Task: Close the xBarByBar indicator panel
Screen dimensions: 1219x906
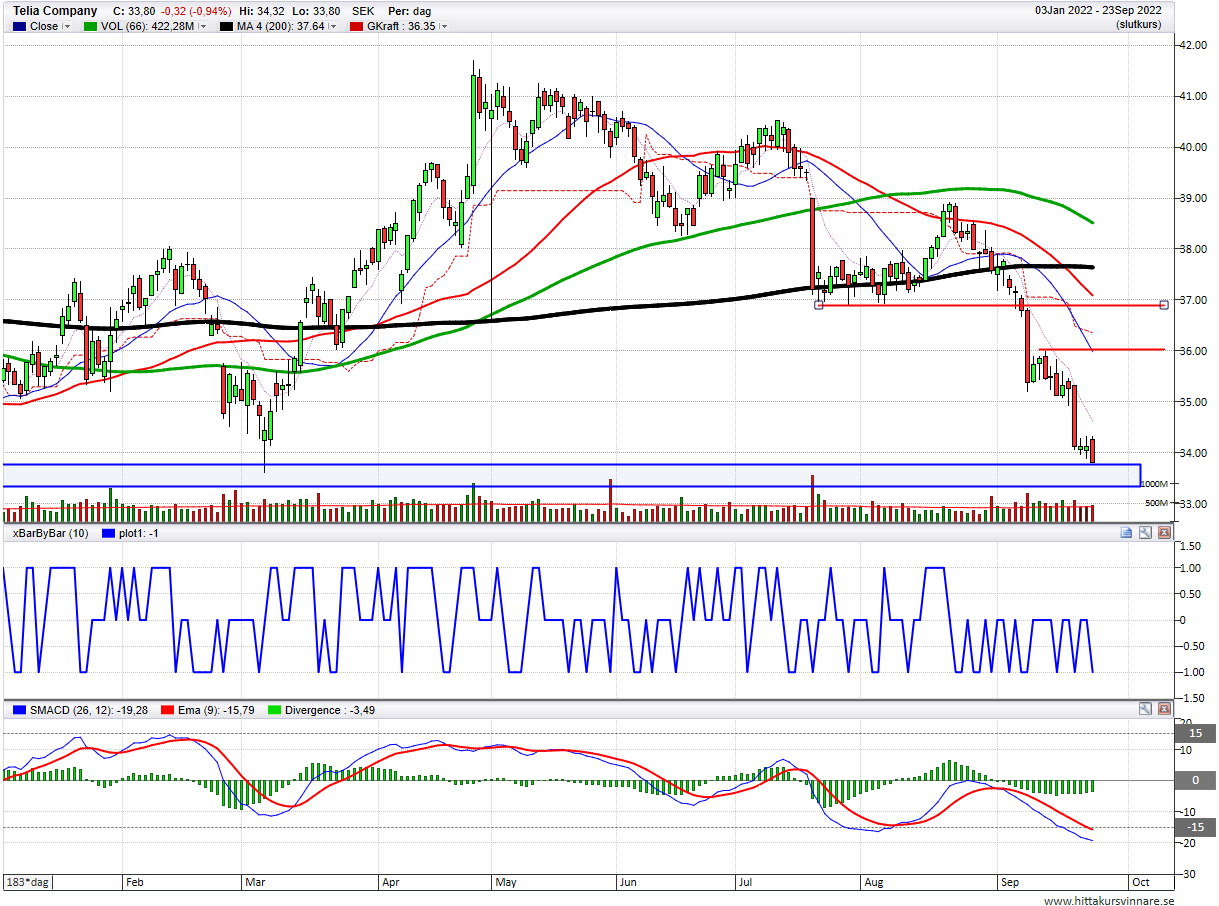Action: coord(1164,533)
